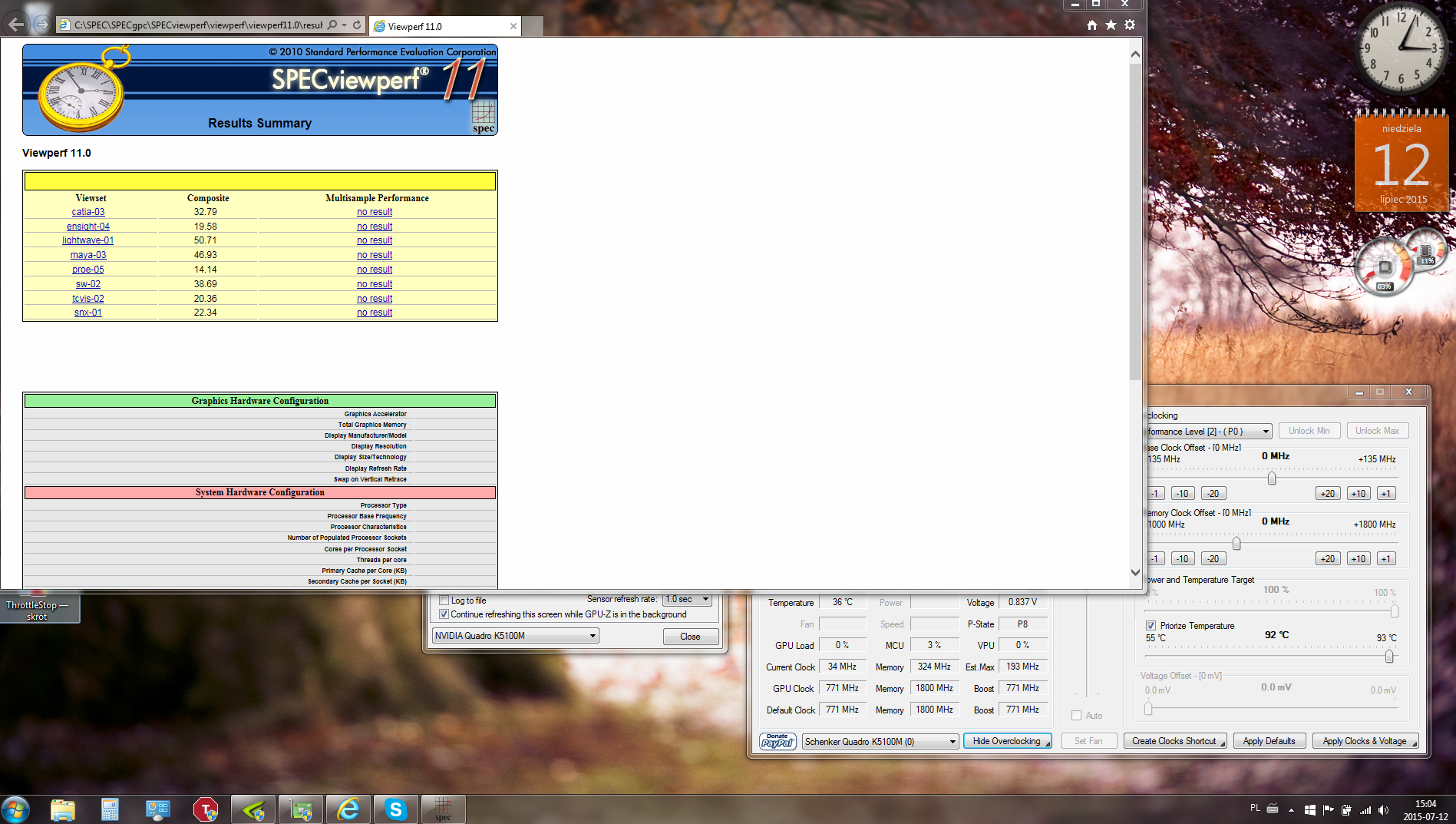Screen dimensions: 1456x824
Task: Click the power target slider handle
Action: click(1395, 611)
